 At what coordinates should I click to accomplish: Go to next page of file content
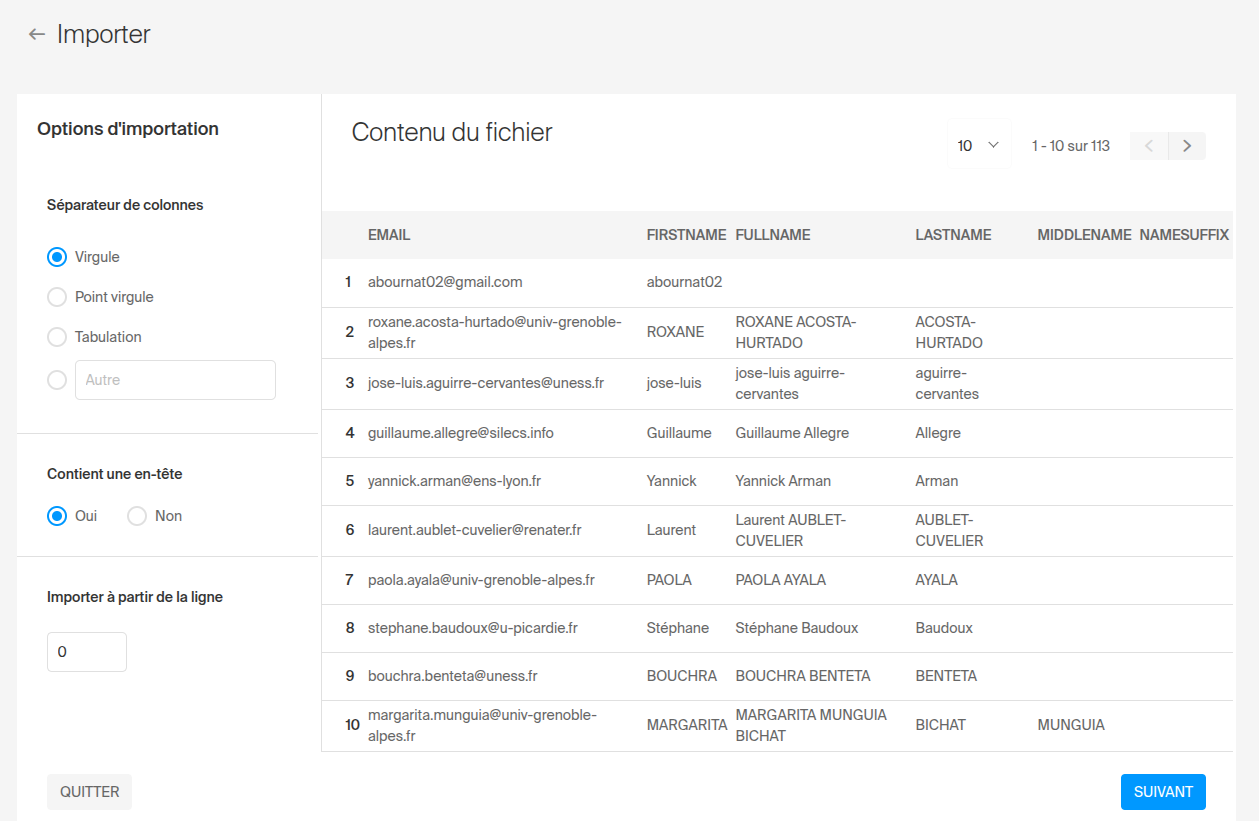click(1187, 146)
